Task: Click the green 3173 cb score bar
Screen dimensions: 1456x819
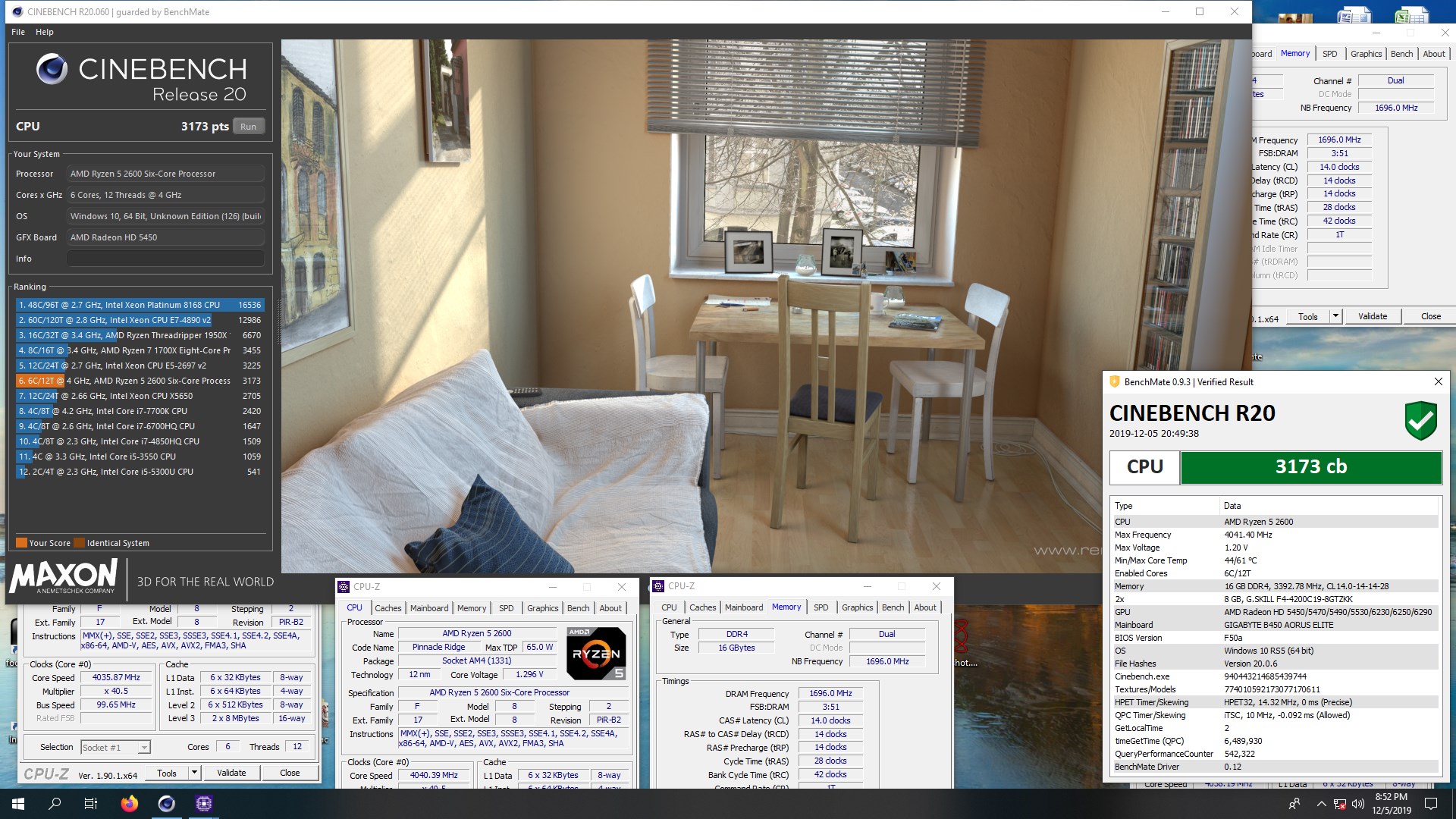Action: 1311,467
